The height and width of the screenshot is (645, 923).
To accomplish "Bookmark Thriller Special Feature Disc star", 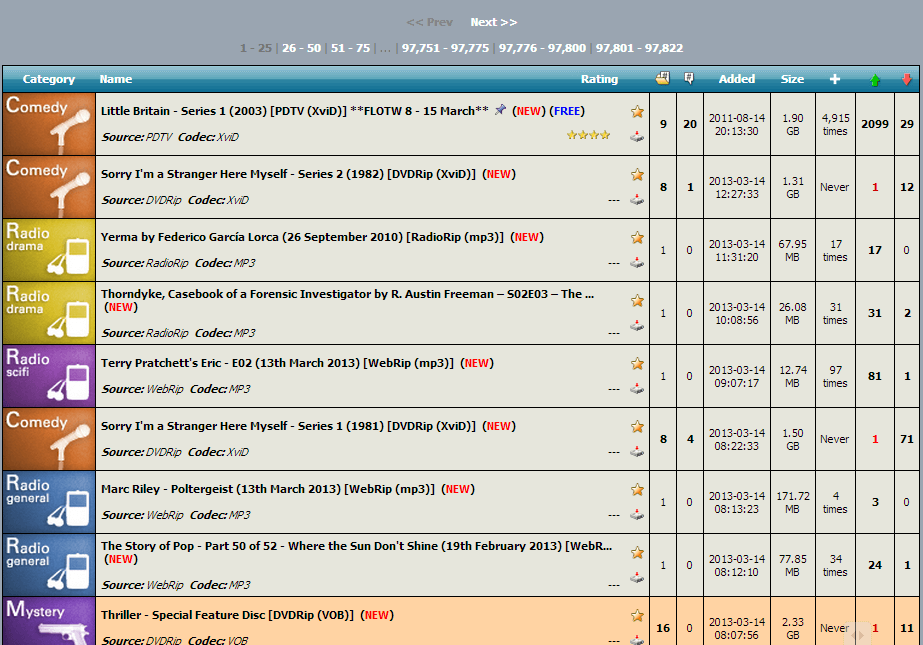I will click(x=637, y=615).
